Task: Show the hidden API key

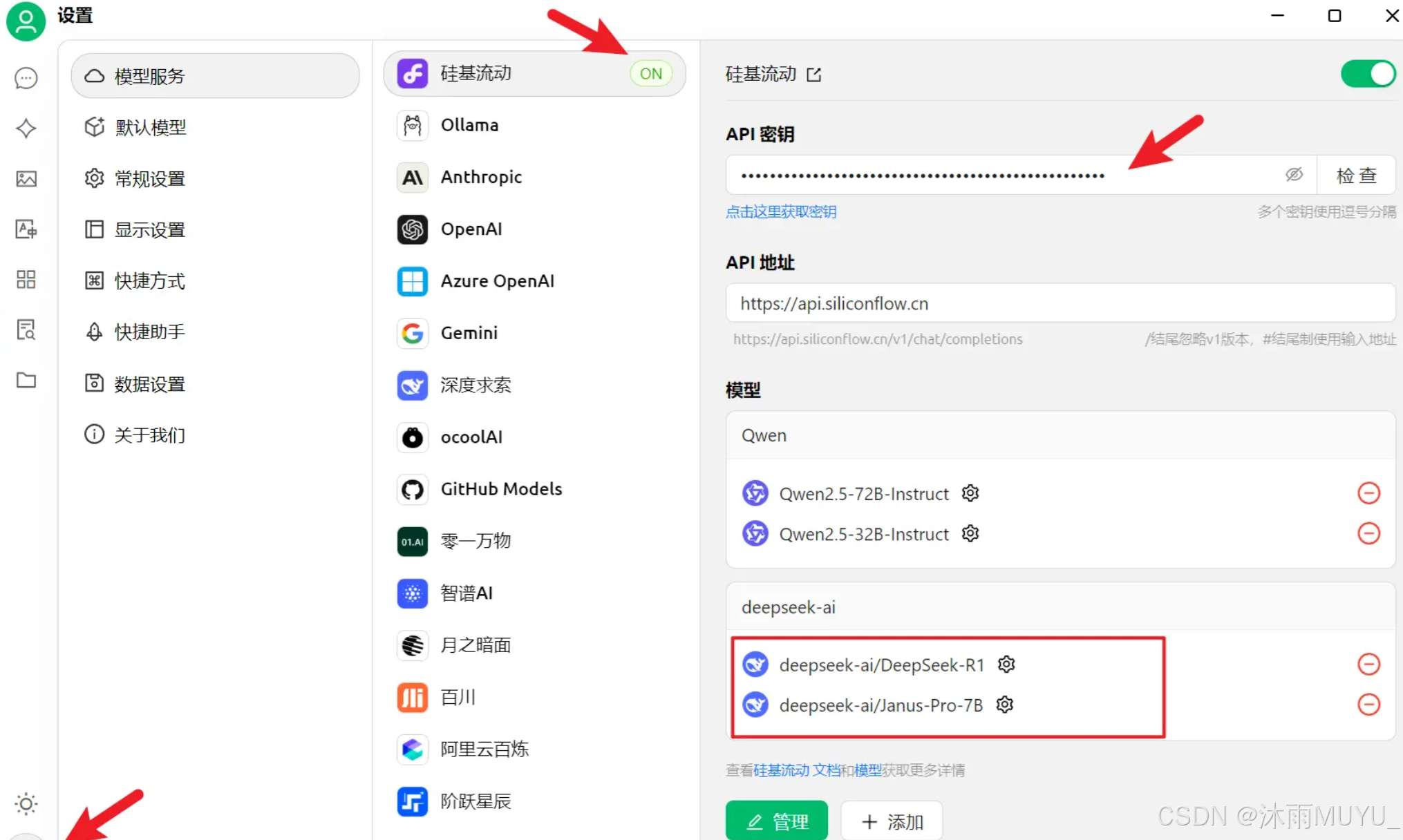Action: pyautogui.click(x=1294, y=175)
